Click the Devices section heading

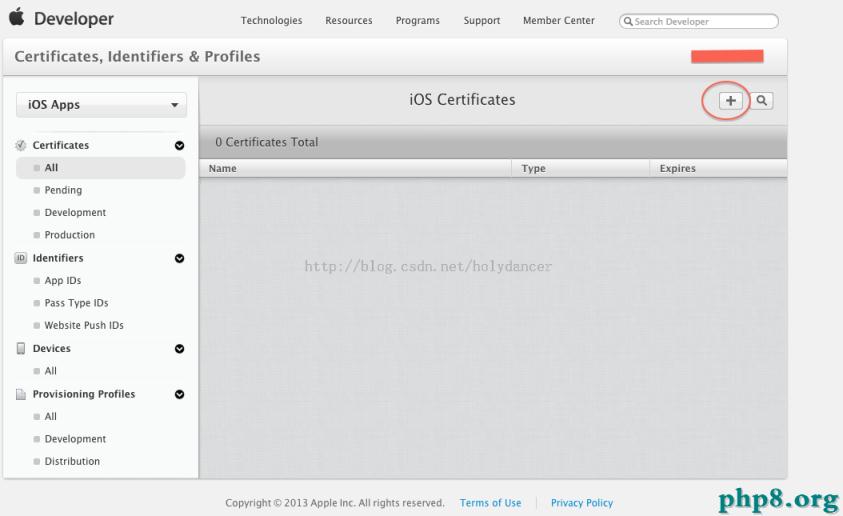coord(52,348)
